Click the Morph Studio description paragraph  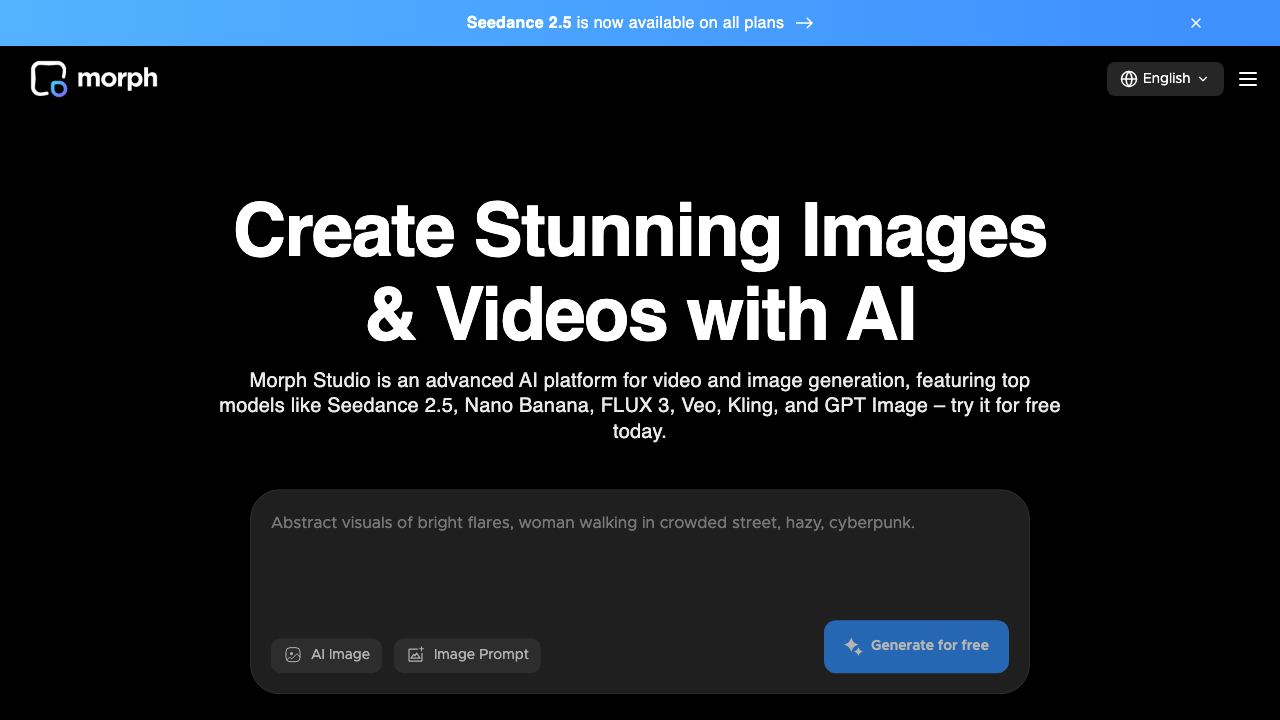pyautogui.click(x=640, y=406)
